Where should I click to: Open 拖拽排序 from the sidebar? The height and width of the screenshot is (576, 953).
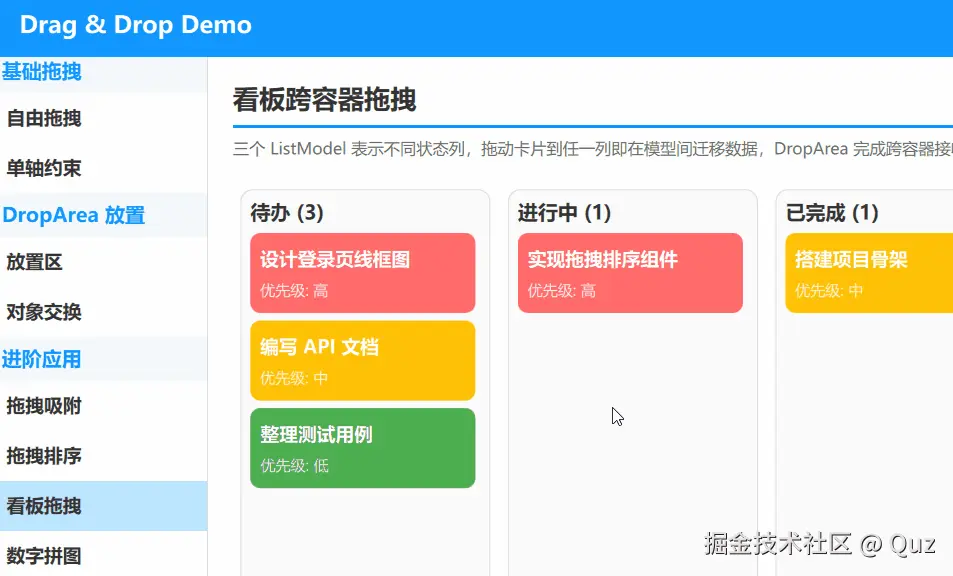click(103, 456)
